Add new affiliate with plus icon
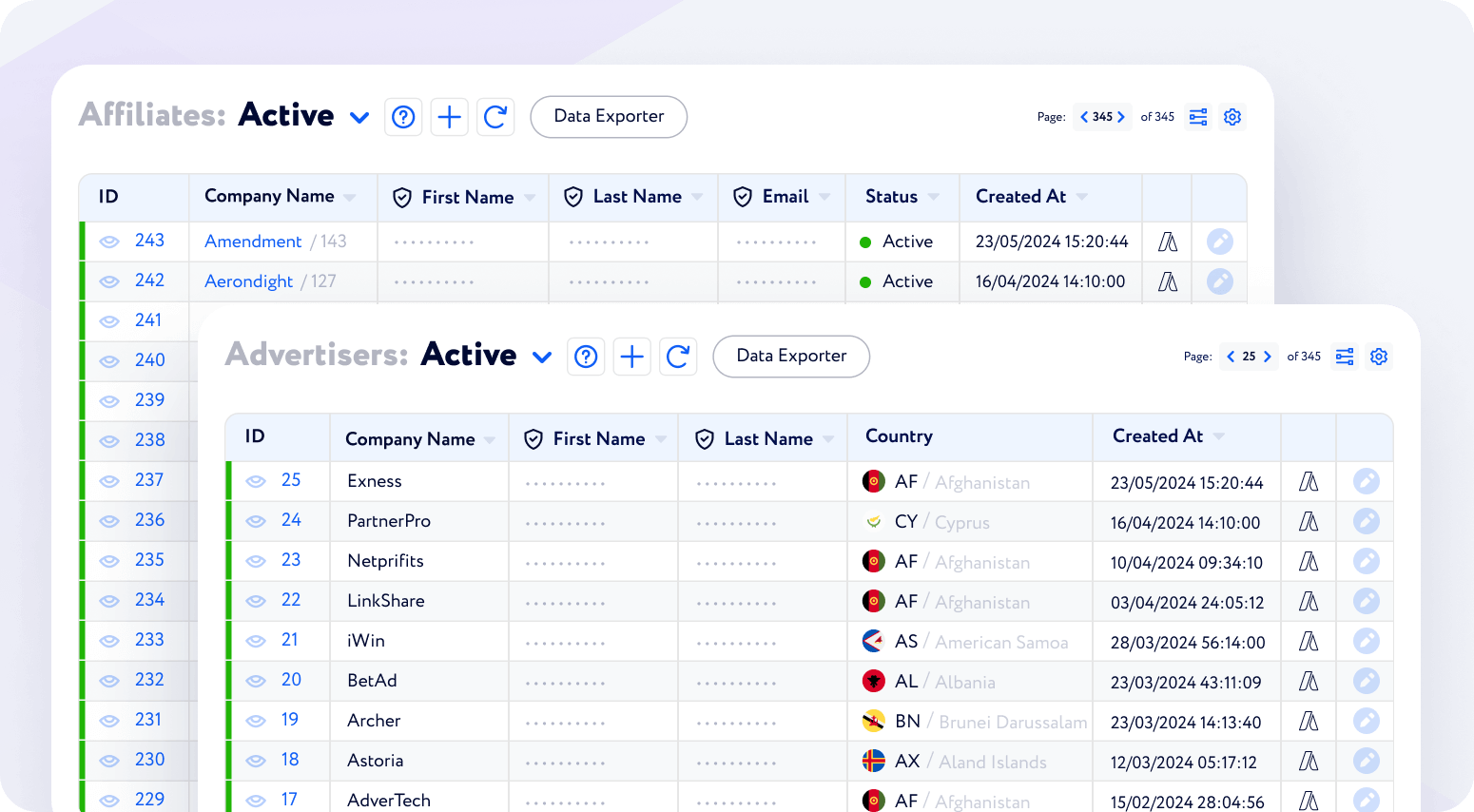 449,117
